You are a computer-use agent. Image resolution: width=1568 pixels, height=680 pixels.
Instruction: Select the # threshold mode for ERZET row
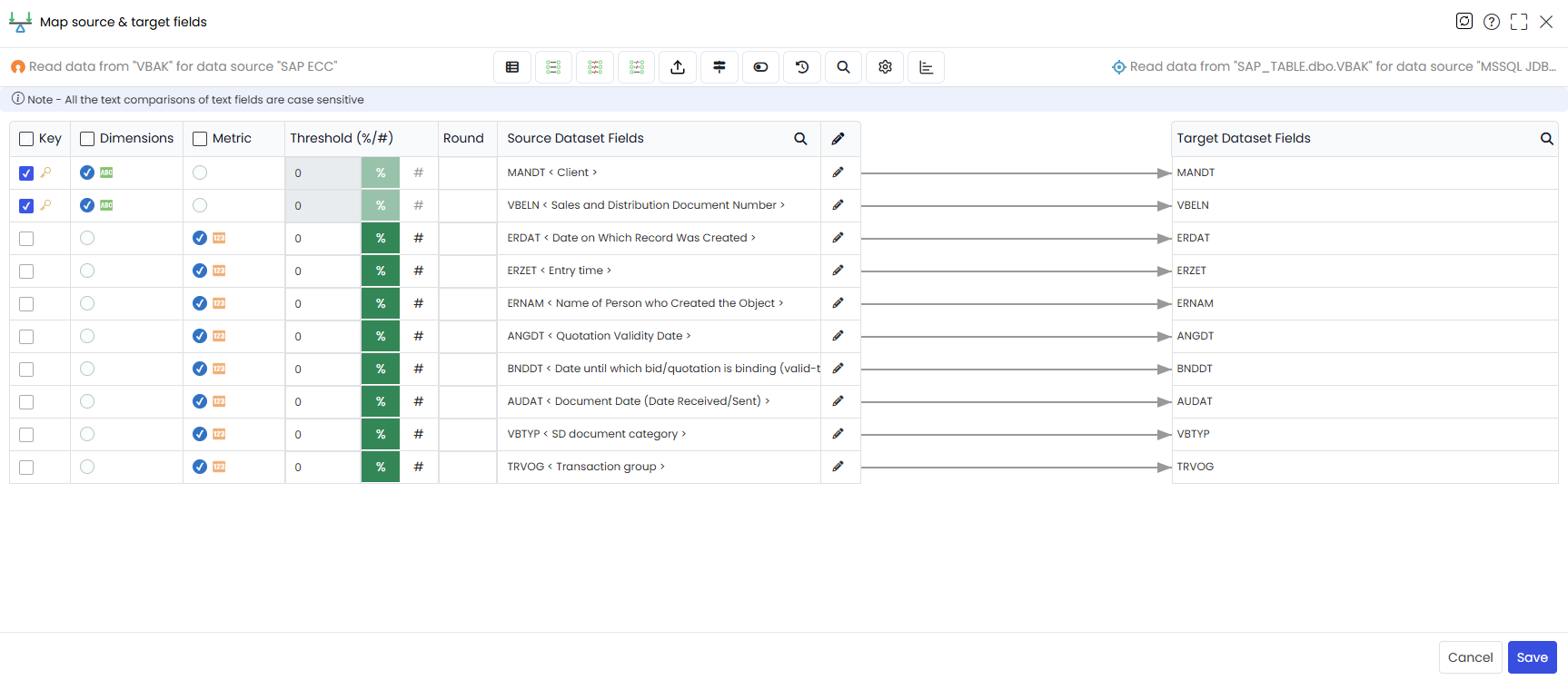coord(419,271)
